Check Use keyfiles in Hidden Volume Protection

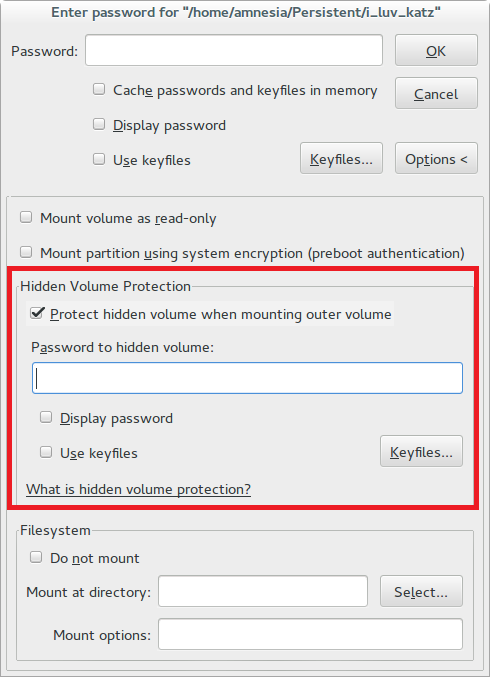(x=46, y=452)
